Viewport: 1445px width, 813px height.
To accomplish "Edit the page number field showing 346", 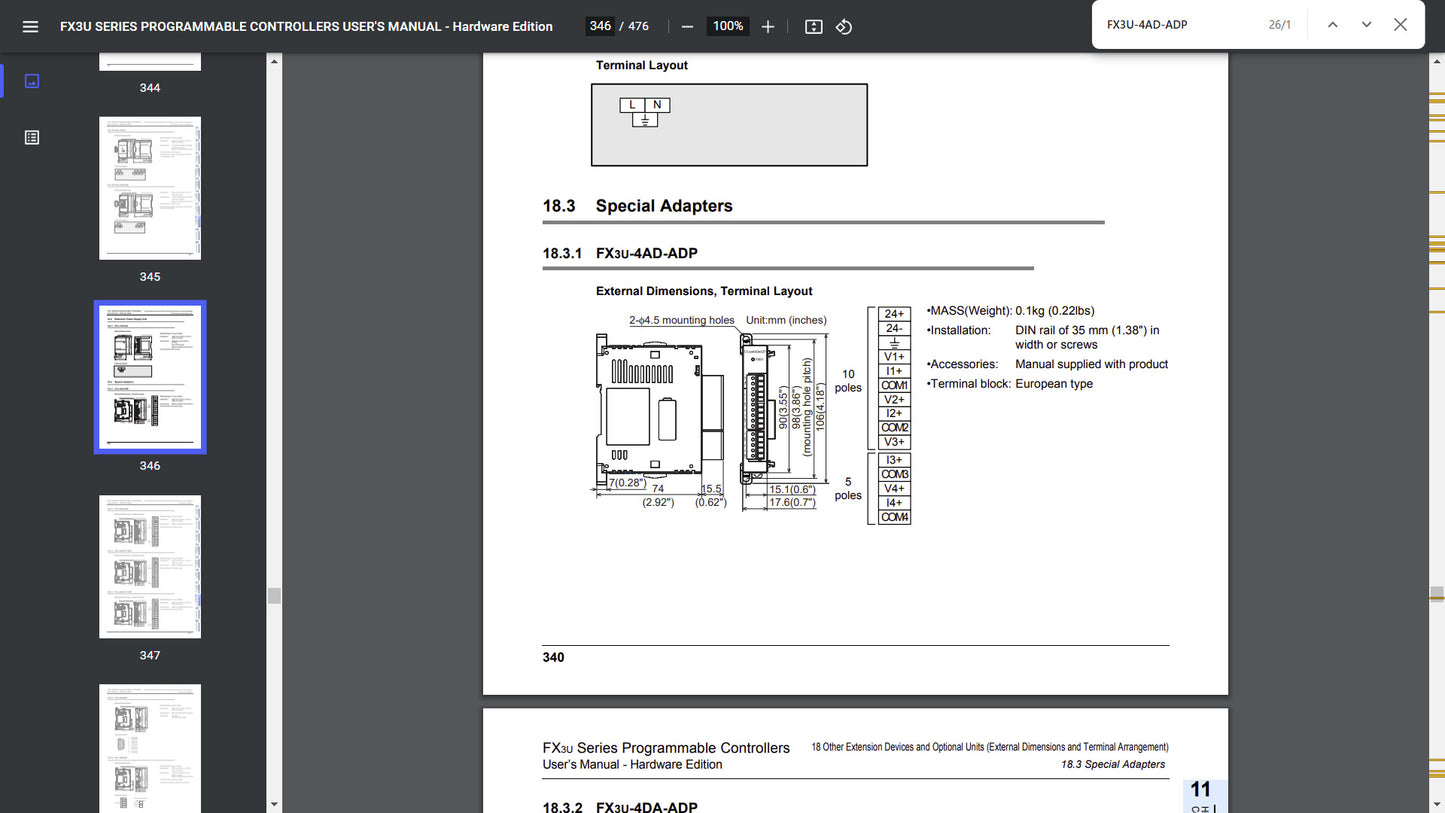I will click(x=600, y=27).
